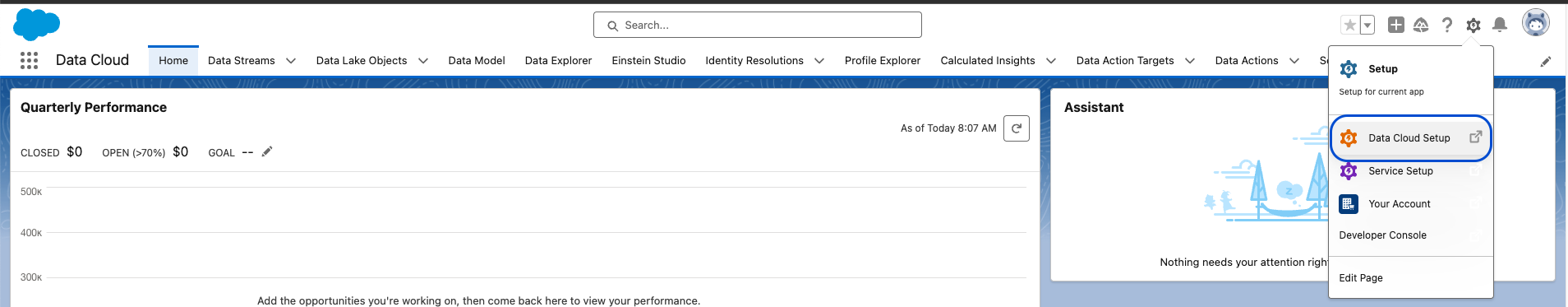Click the pencil icon to edit navigation bar
Viewport: 1568px width, 307px height.
click(1546, 61)
